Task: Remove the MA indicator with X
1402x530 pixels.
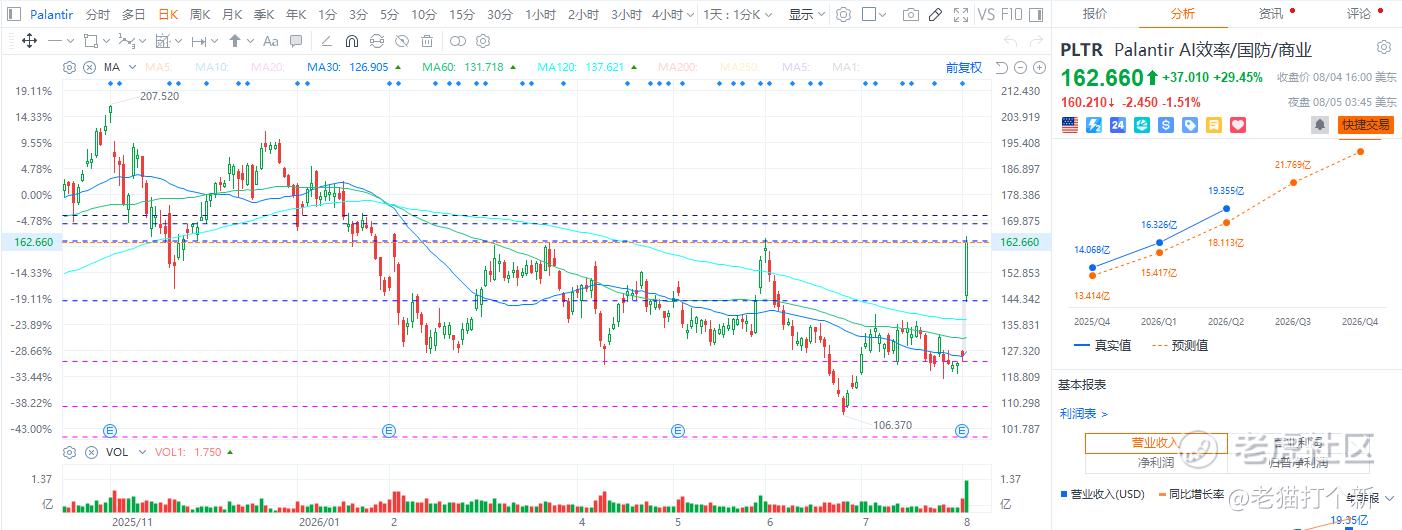Action: pos(89,67)
